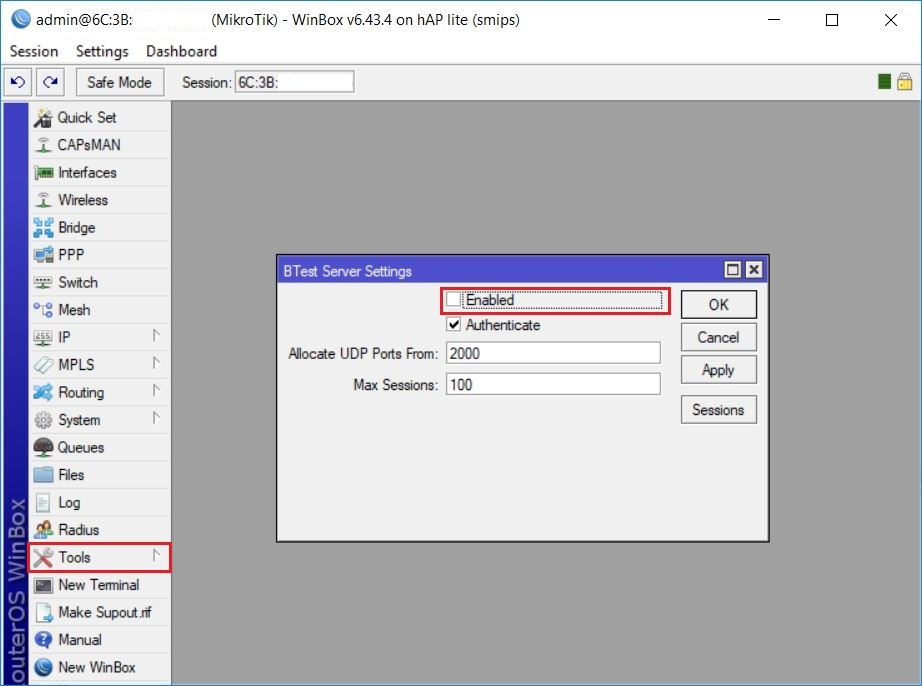Open the Settings menu
Viewport: 922px width, 686px height.
pyautogui.click(x=102, y=52)
